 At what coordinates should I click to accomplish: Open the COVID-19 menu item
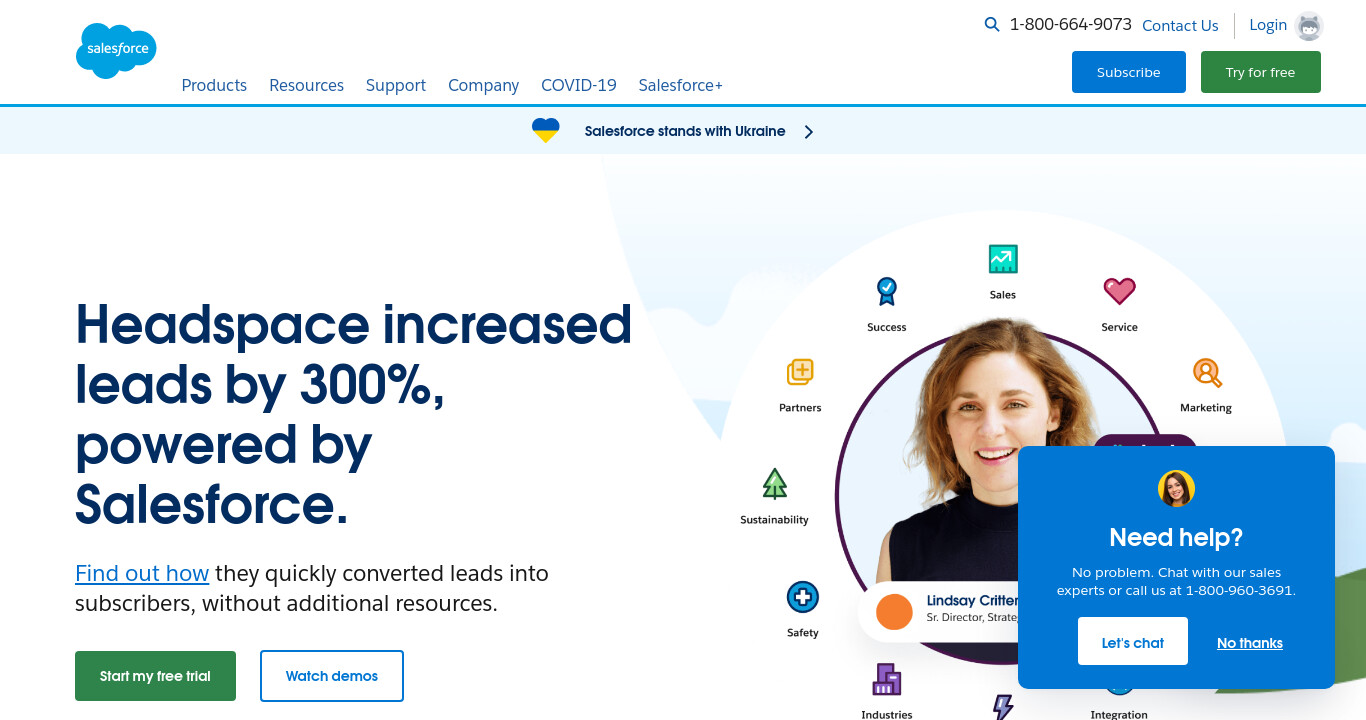[579, 85]
